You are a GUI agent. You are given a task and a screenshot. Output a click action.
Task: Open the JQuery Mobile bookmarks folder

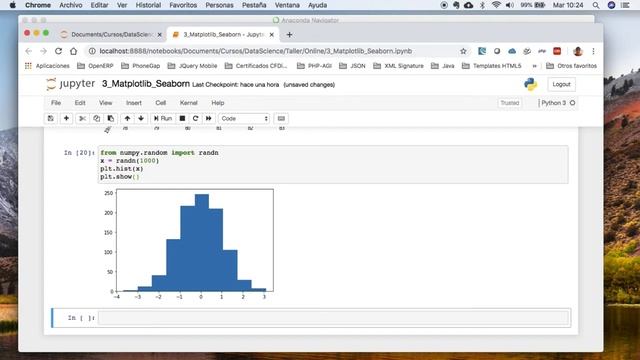pos(193,66)
